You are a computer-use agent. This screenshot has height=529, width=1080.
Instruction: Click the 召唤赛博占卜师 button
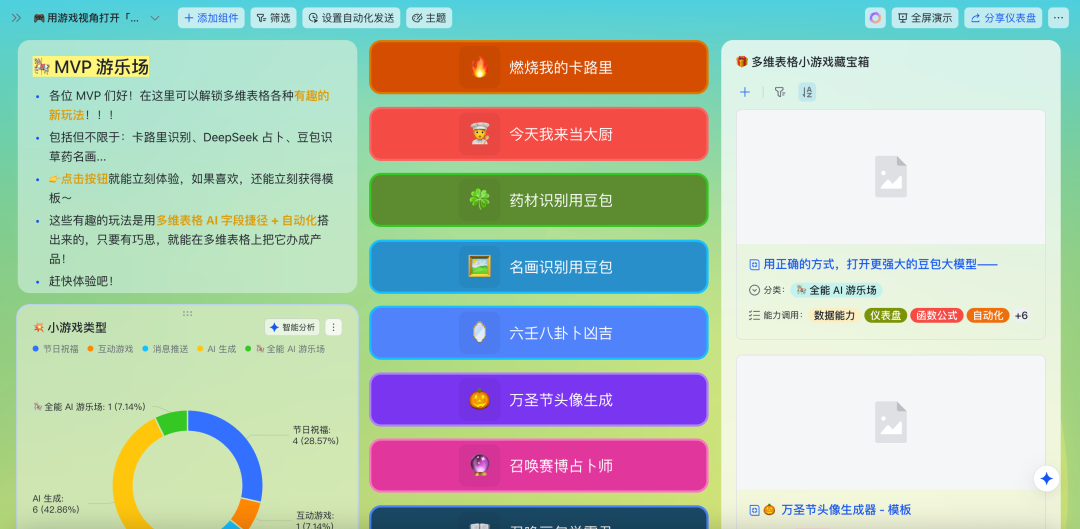pos(539,466)
